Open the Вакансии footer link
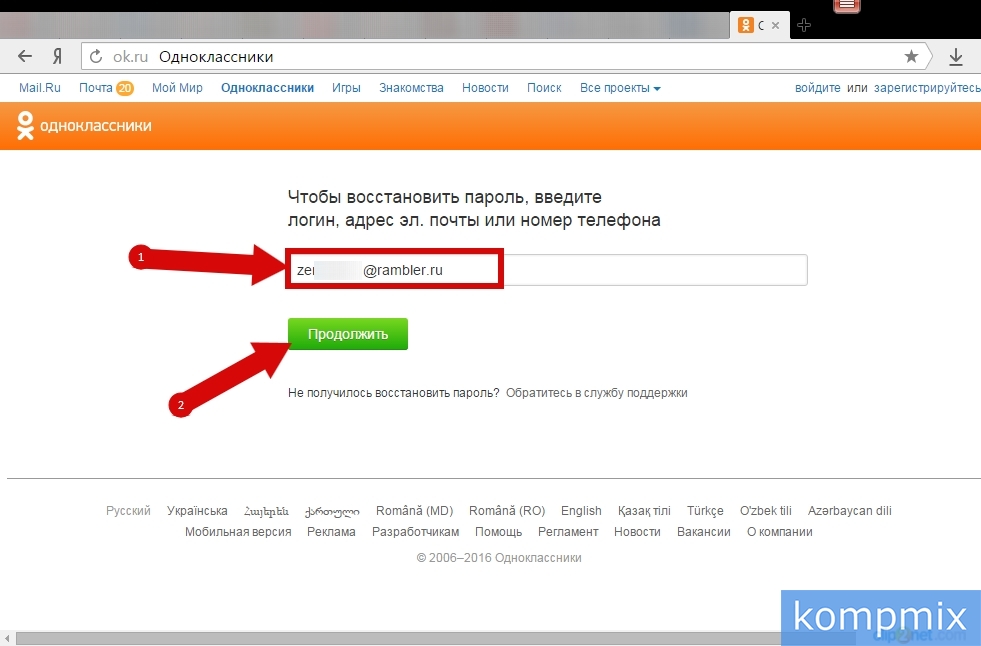The height and width of the screenshot is (646, 981). [703, 532]
